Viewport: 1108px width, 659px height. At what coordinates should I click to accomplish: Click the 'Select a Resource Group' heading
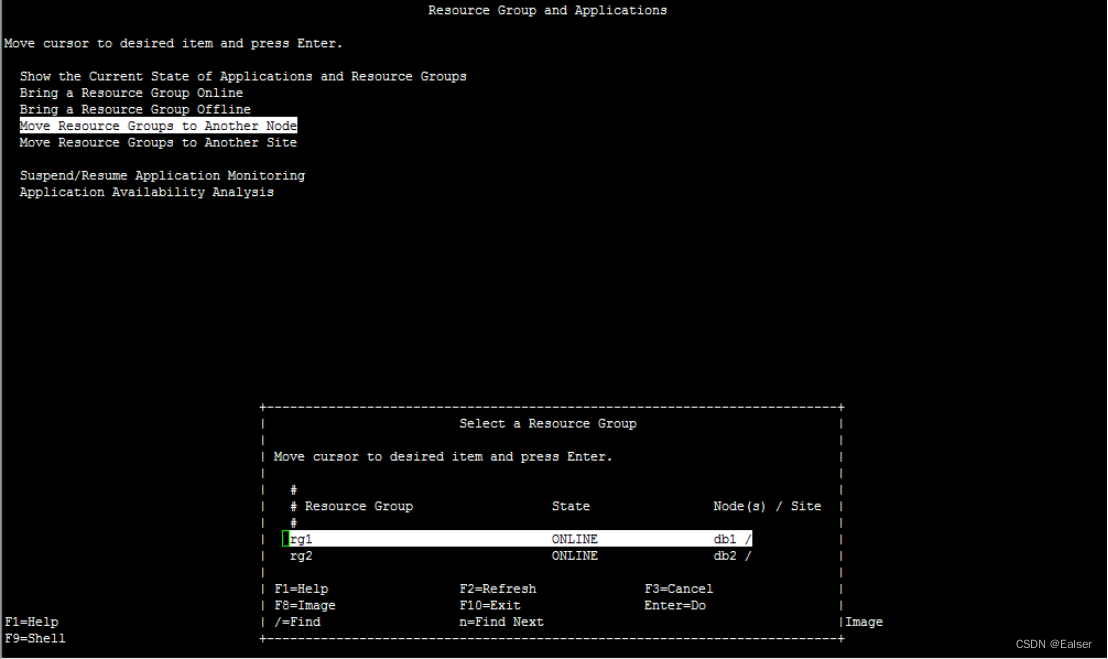point(548,424)
